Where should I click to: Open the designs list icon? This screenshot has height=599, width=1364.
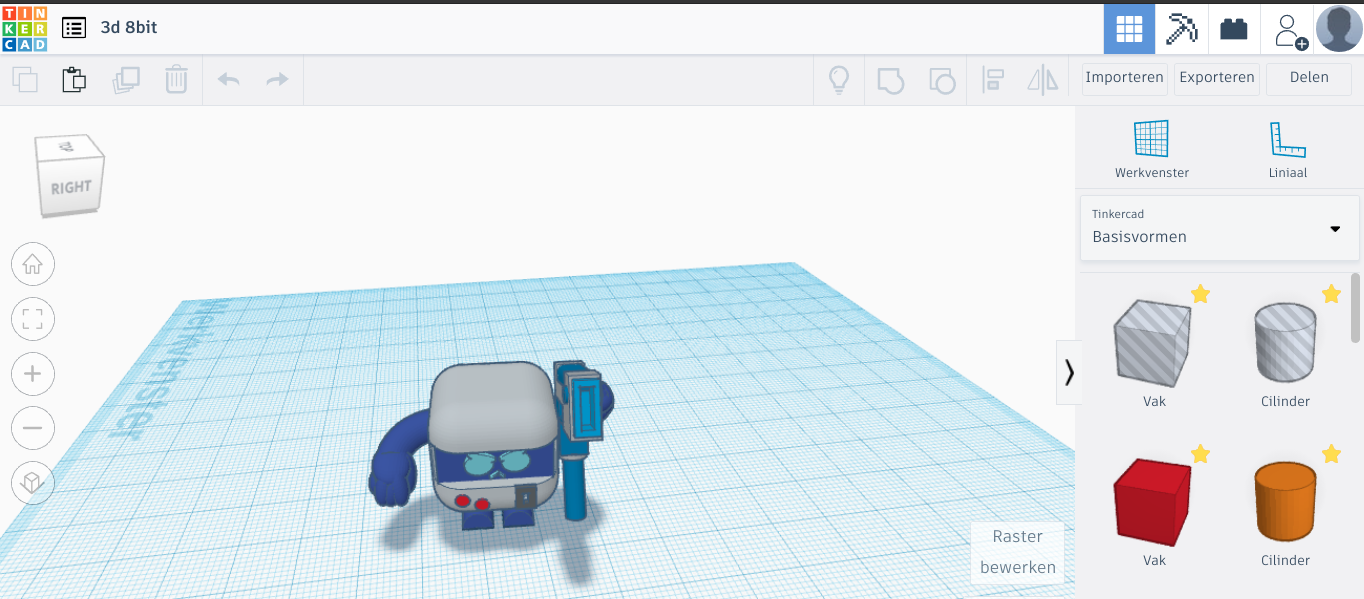(x=73, y=28)
